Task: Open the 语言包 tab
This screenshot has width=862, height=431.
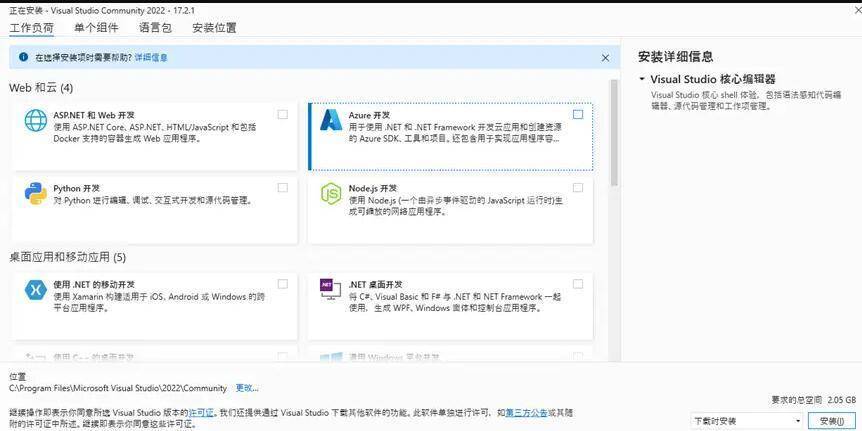Action: tap(155, 27)
